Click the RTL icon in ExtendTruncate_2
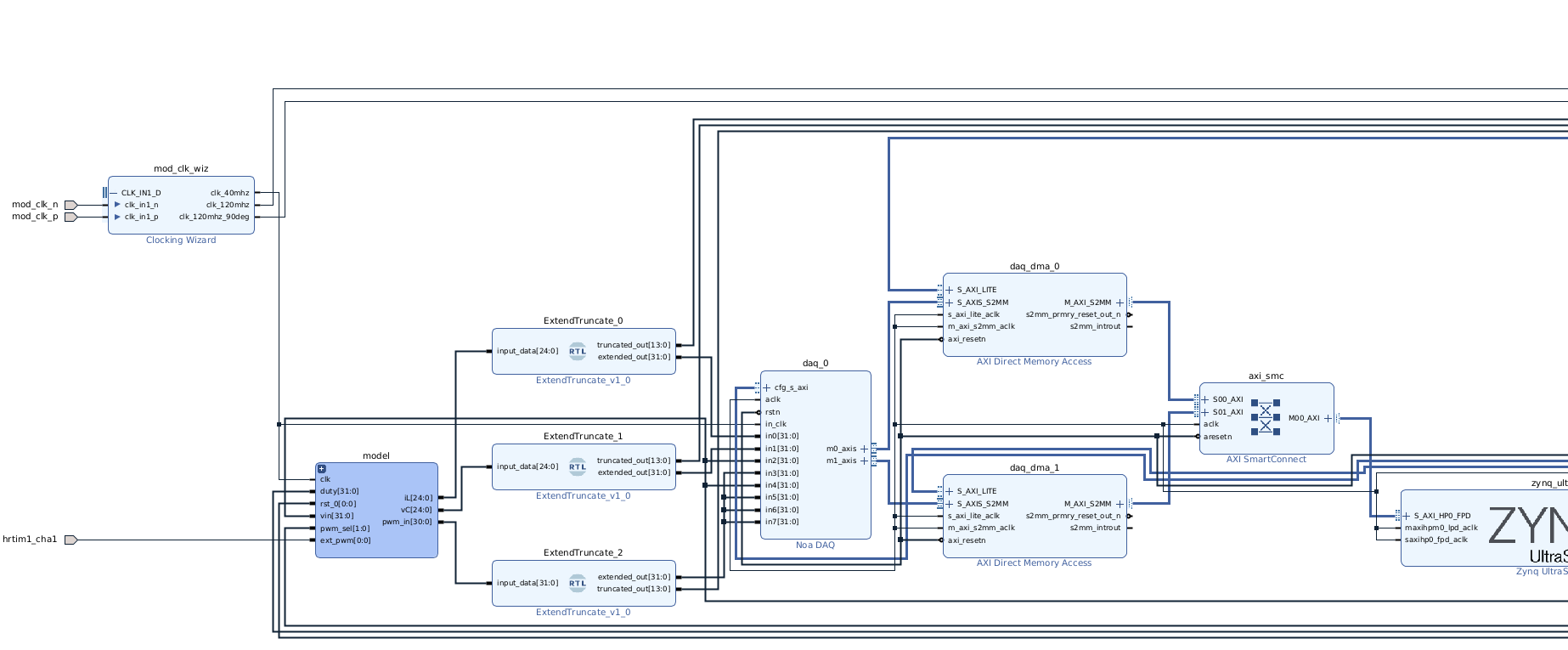1568x650 pixels. coord(578,583)
